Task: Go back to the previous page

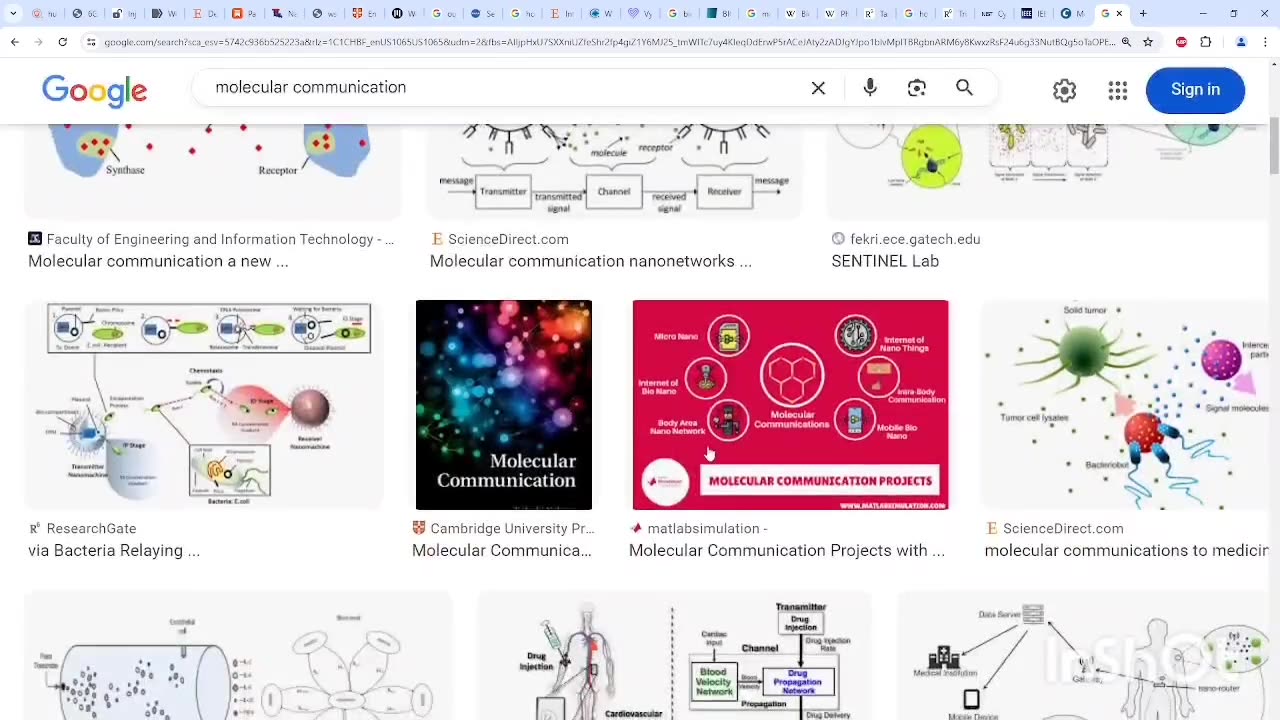Action: [x=14, y=42]
